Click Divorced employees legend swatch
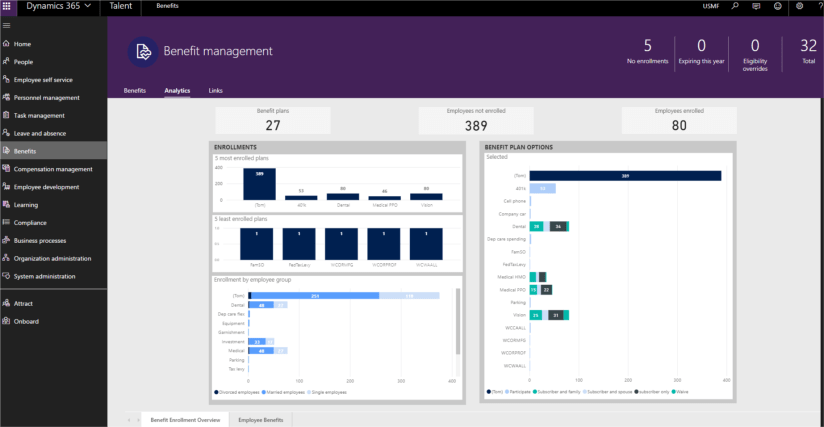The image size is (824, 427). (x=216, y=392)
